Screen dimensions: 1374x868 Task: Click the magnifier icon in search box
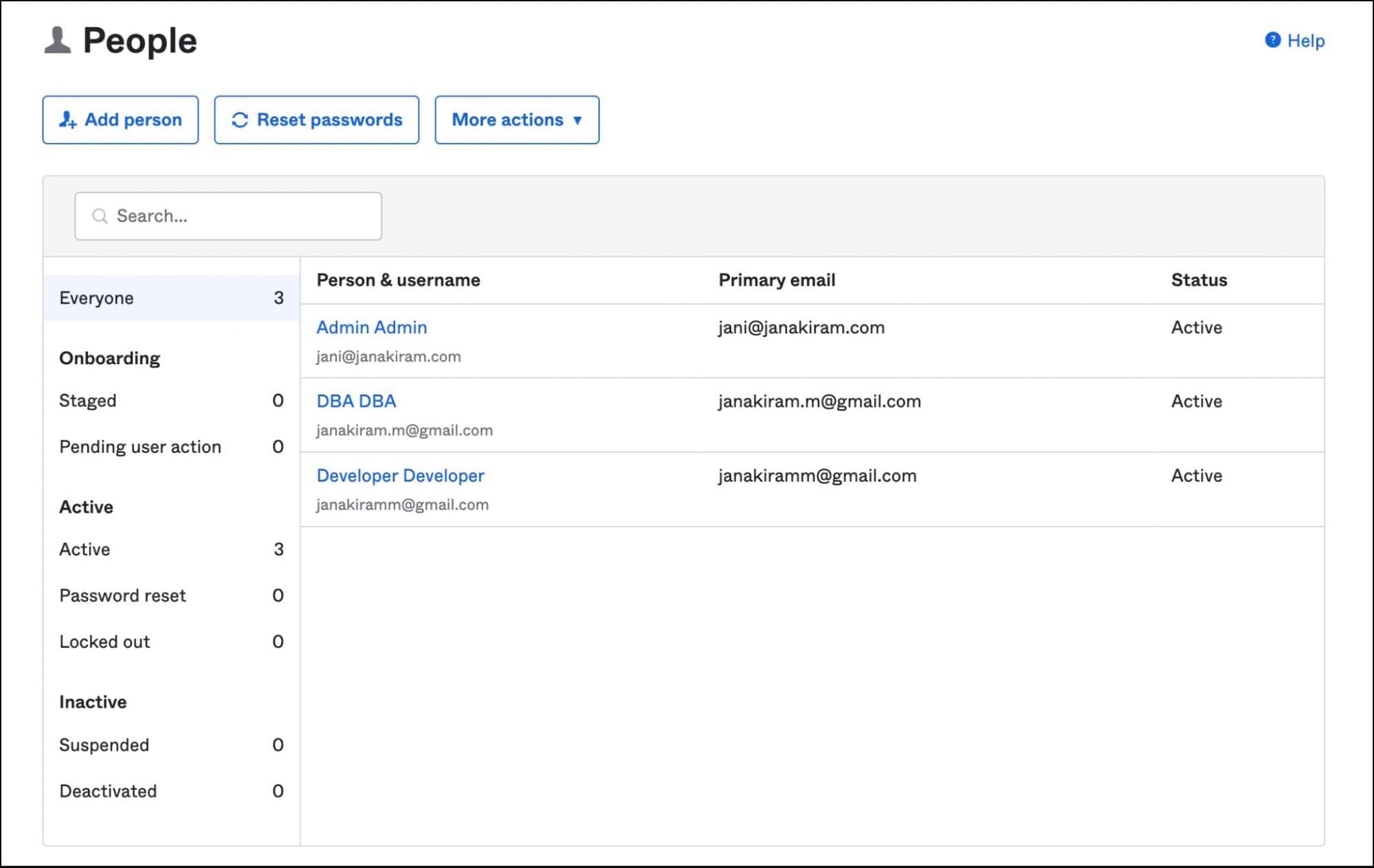[x=100, y=216]
